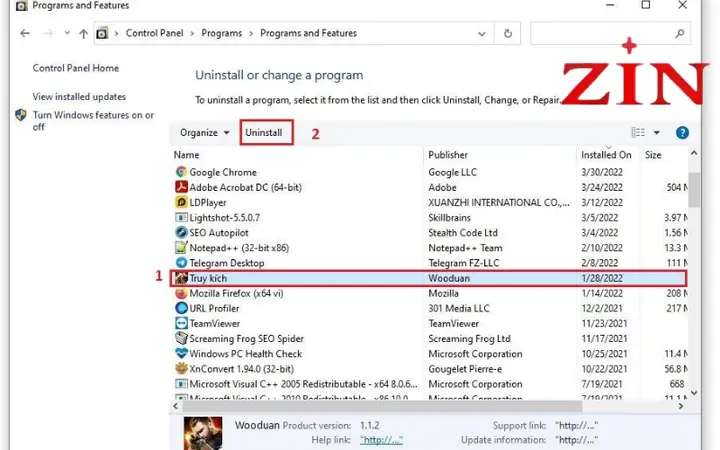The height and width of the screenshot is (450, 720).
Task: Click publisher cell Stealth Code Ltd
Action: [x=463, y=233]
